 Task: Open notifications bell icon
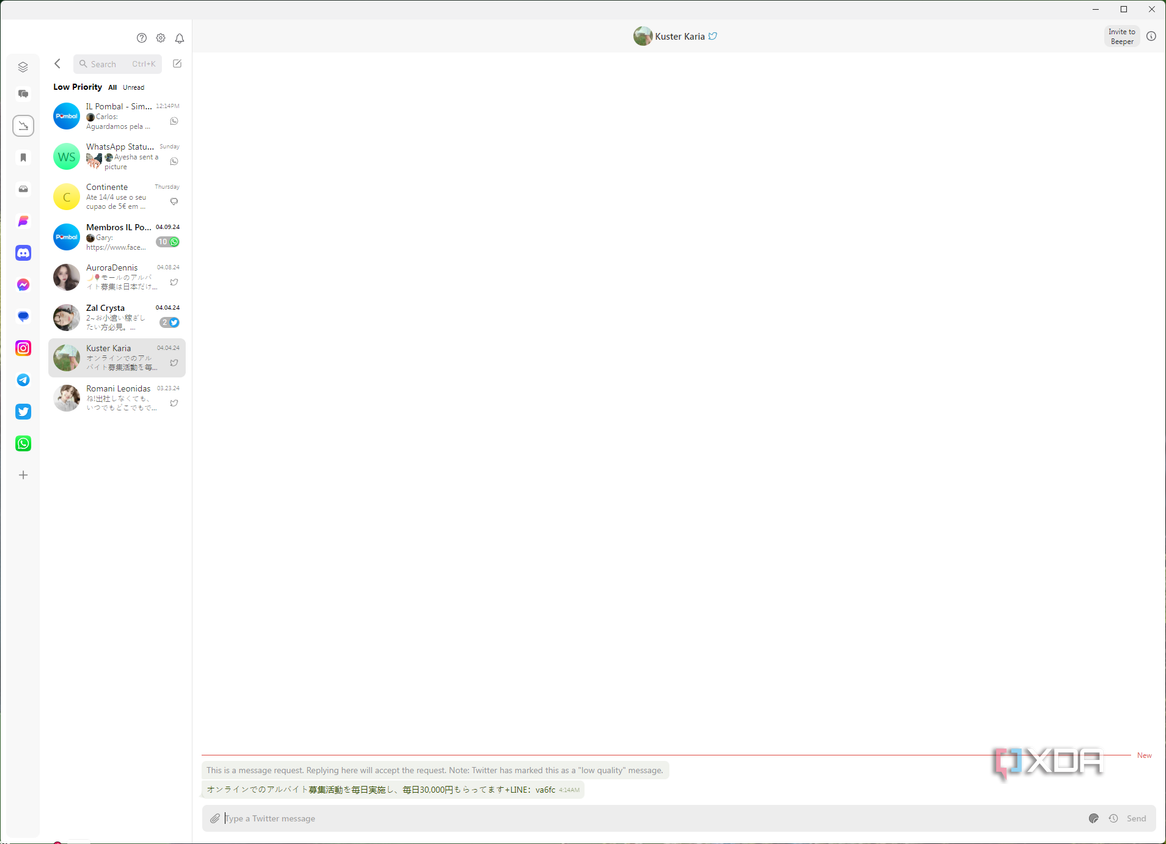(x=179, y=38)
